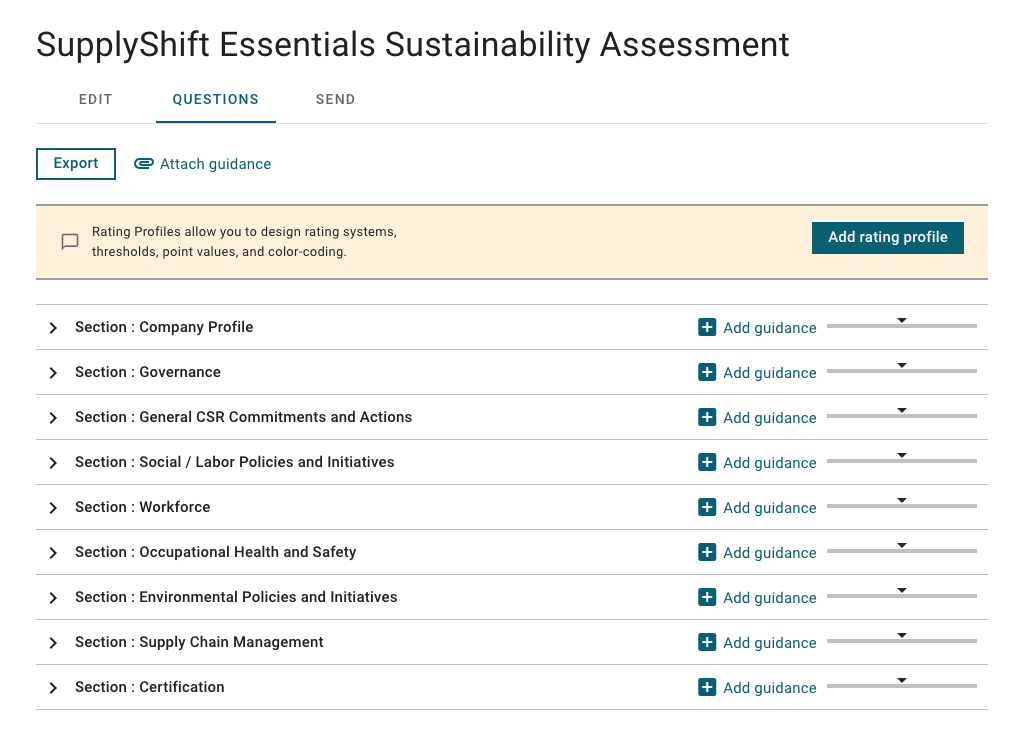Expand Supply Chain Management section chevron
Screen dimensions: 1034x744
(x=53, y=642)
